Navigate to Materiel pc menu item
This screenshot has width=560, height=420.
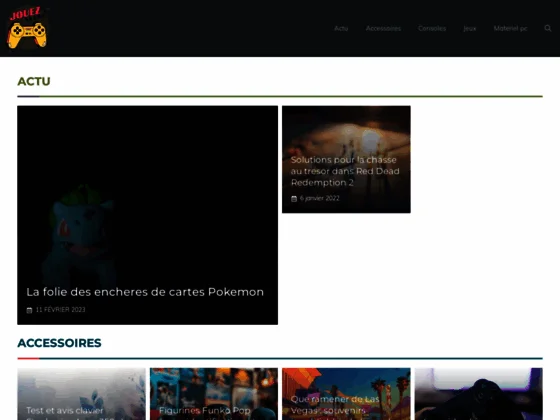(x=510, y=28)
